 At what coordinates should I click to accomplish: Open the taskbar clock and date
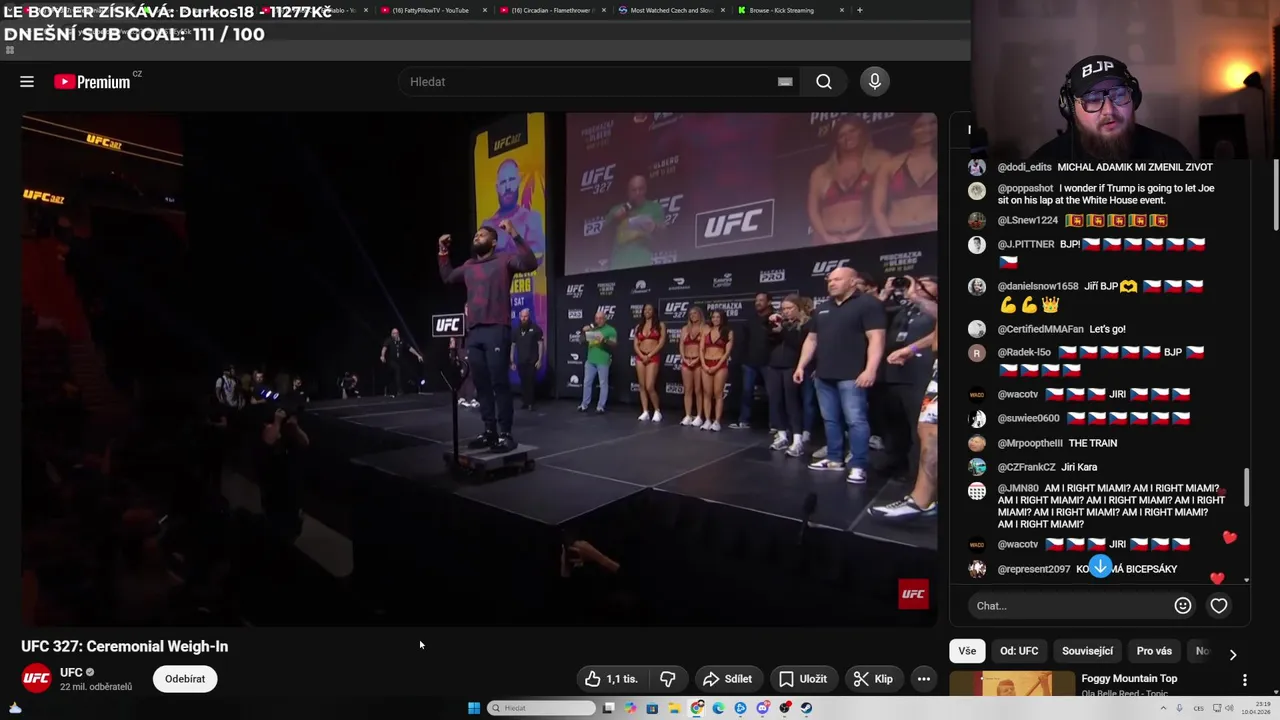1256,708
